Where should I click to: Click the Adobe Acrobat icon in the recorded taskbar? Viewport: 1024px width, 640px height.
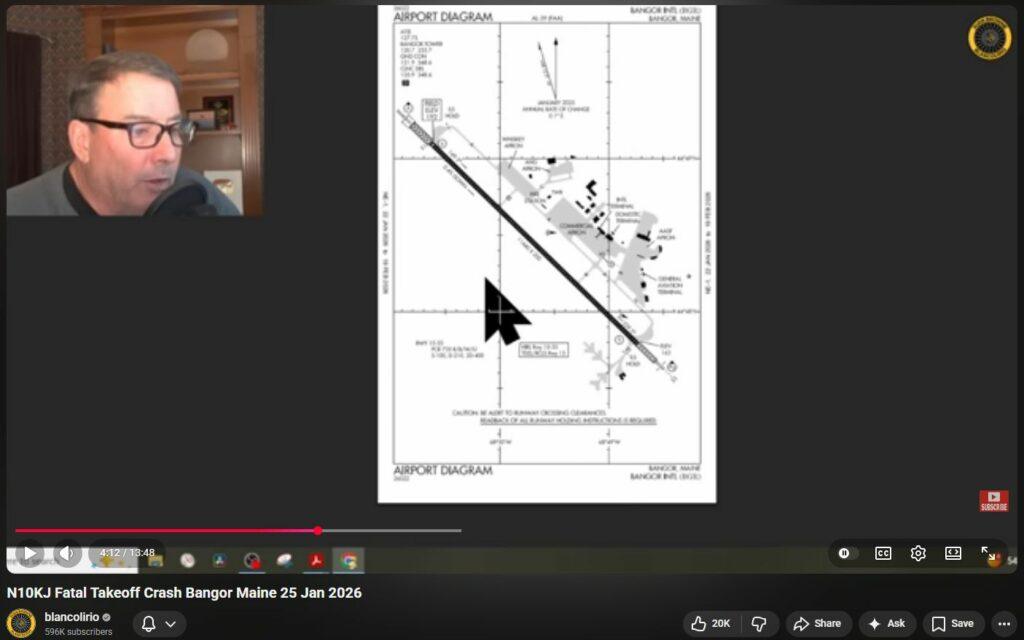click(316, 560)
